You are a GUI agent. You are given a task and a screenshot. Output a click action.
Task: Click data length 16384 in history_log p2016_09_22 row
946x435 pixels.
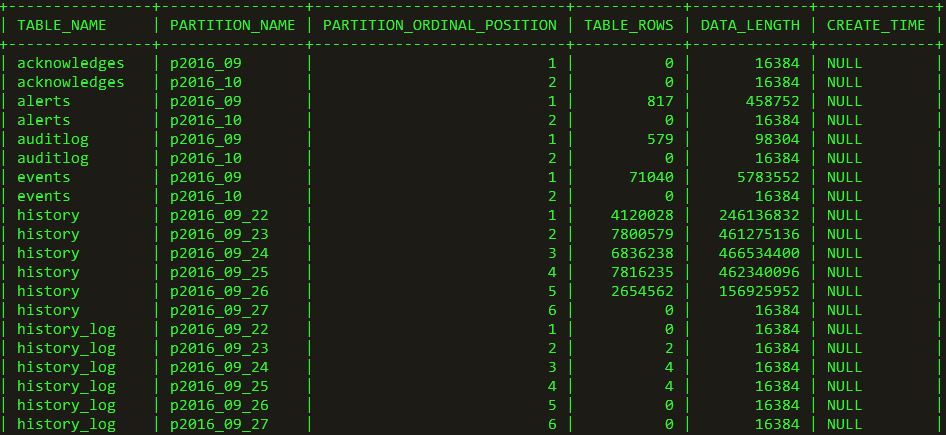(x=777, y=329)
